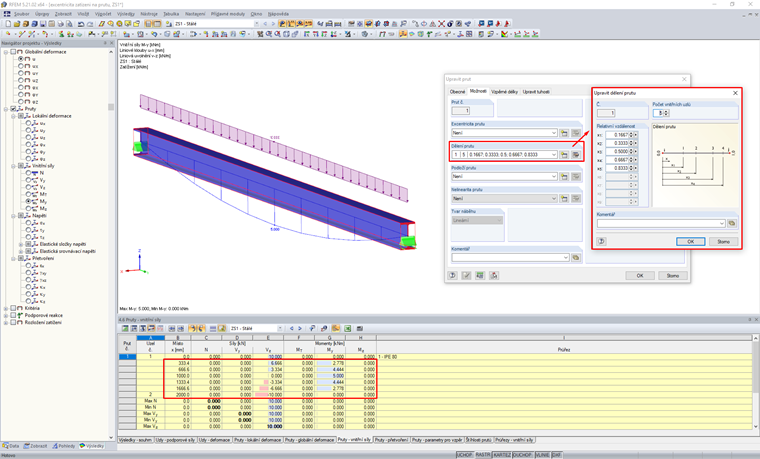Open Dělení prutu dropdown list

[554, 155]
